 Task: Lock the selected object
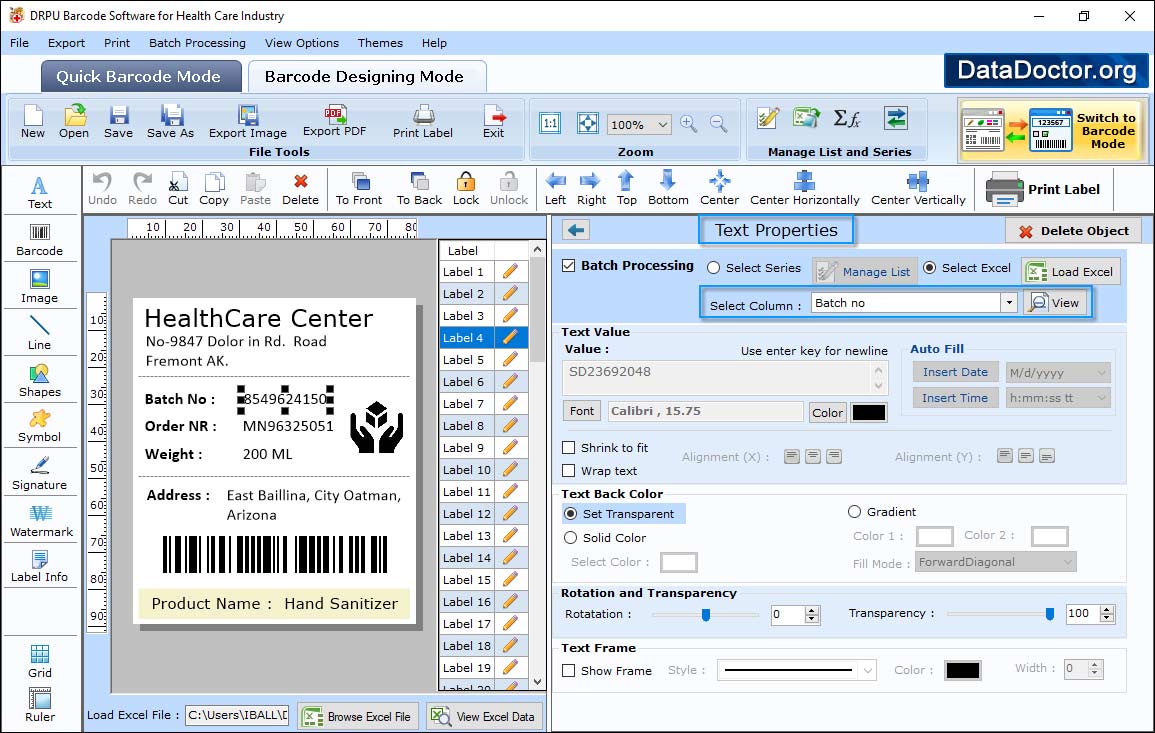point(466,189)
